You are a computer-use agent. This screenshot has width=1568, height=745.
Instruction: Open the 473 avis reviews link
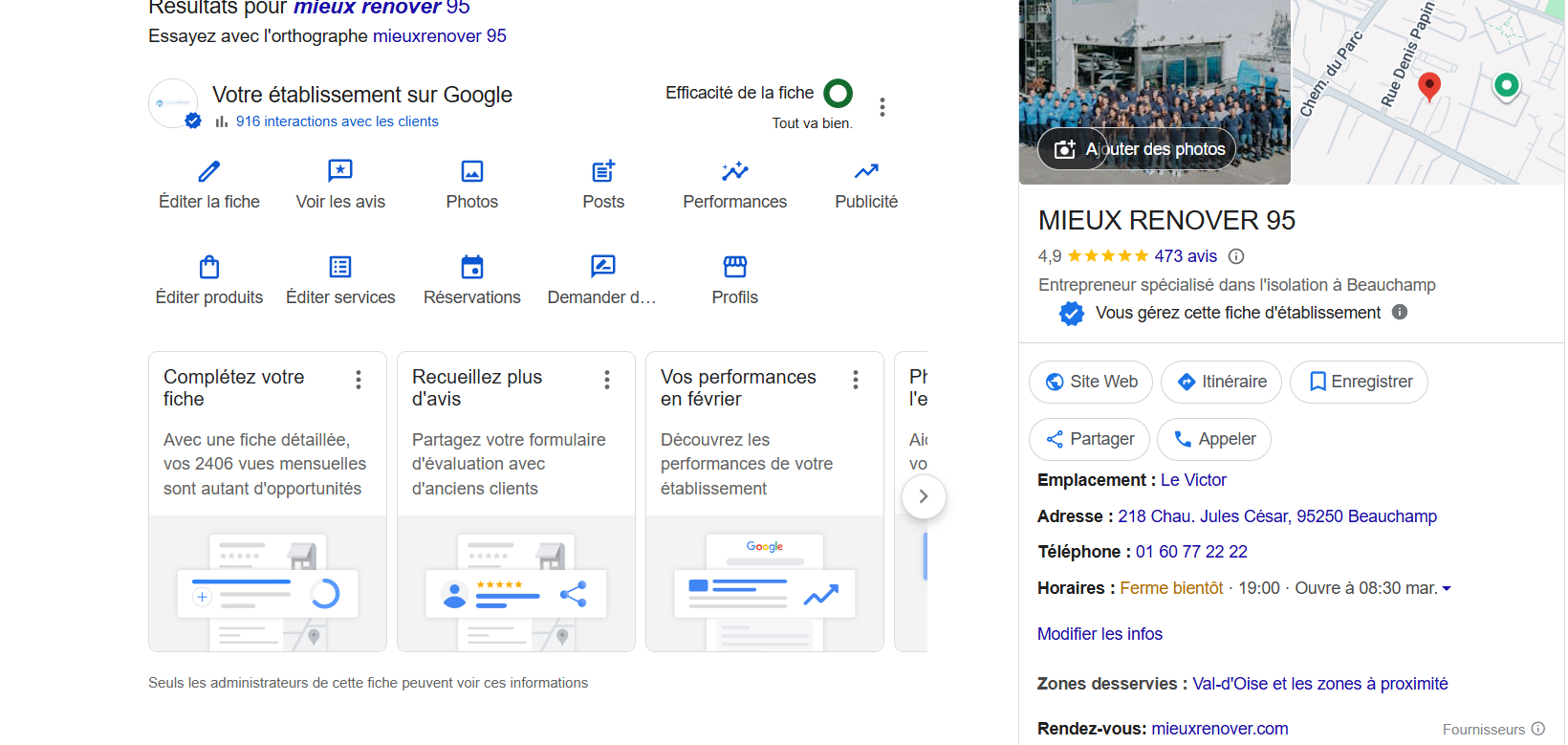[1186, 256]
